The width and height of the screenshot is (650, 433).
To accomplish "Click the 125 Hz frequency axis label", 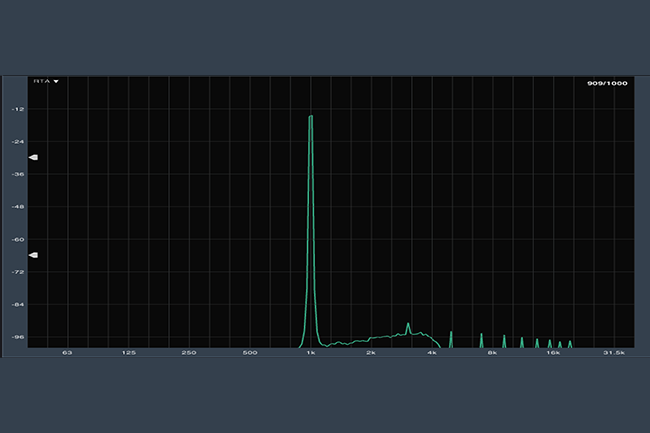I will tap(128, 353).
